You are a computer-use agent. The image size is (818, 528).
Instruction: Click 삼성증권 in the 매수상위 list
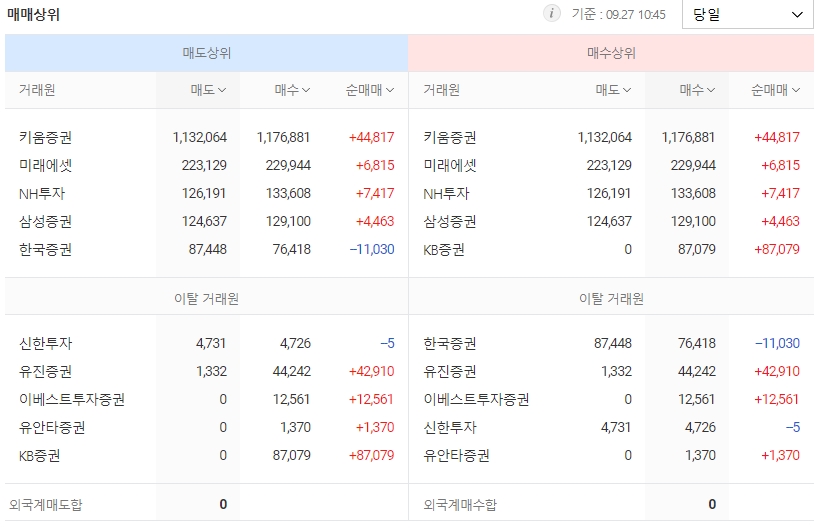pyautogui.click(x=450, y=221)
